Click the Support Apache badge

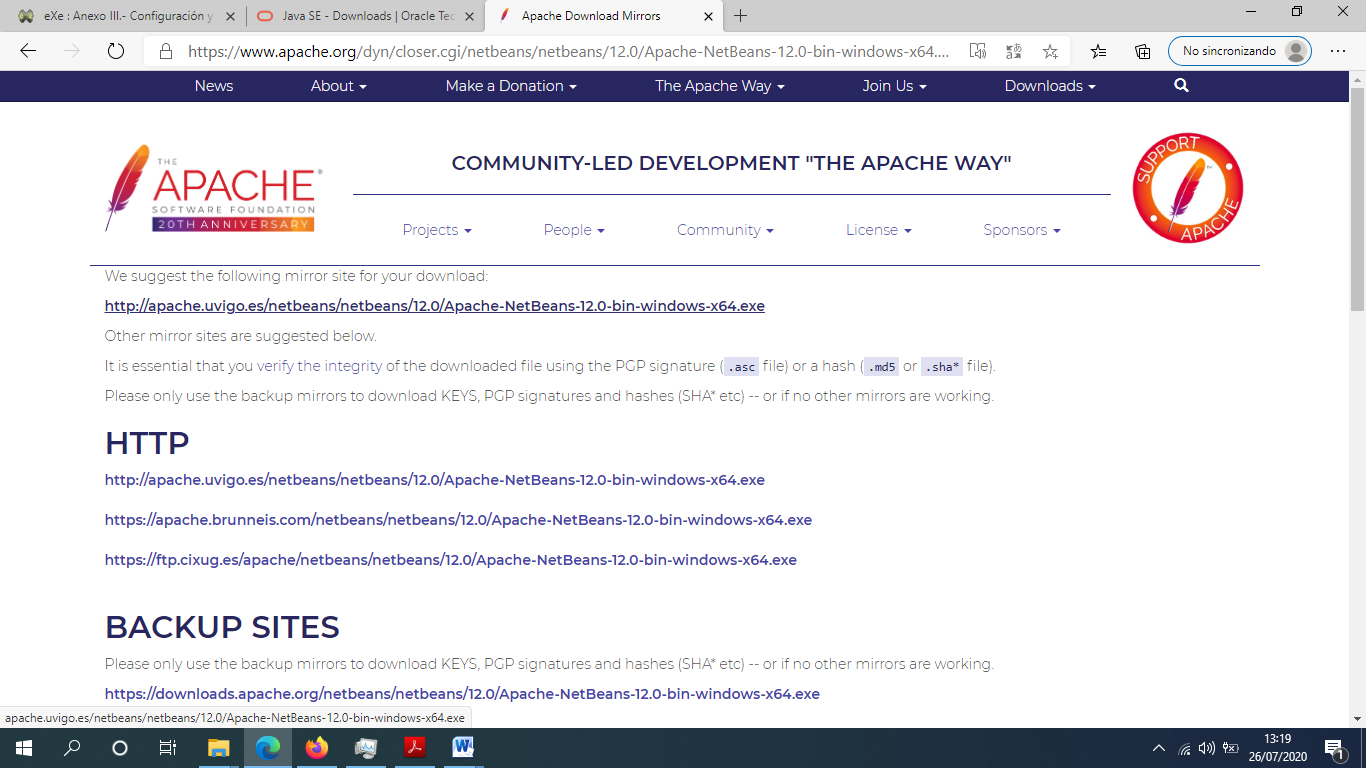[1188, 188]
